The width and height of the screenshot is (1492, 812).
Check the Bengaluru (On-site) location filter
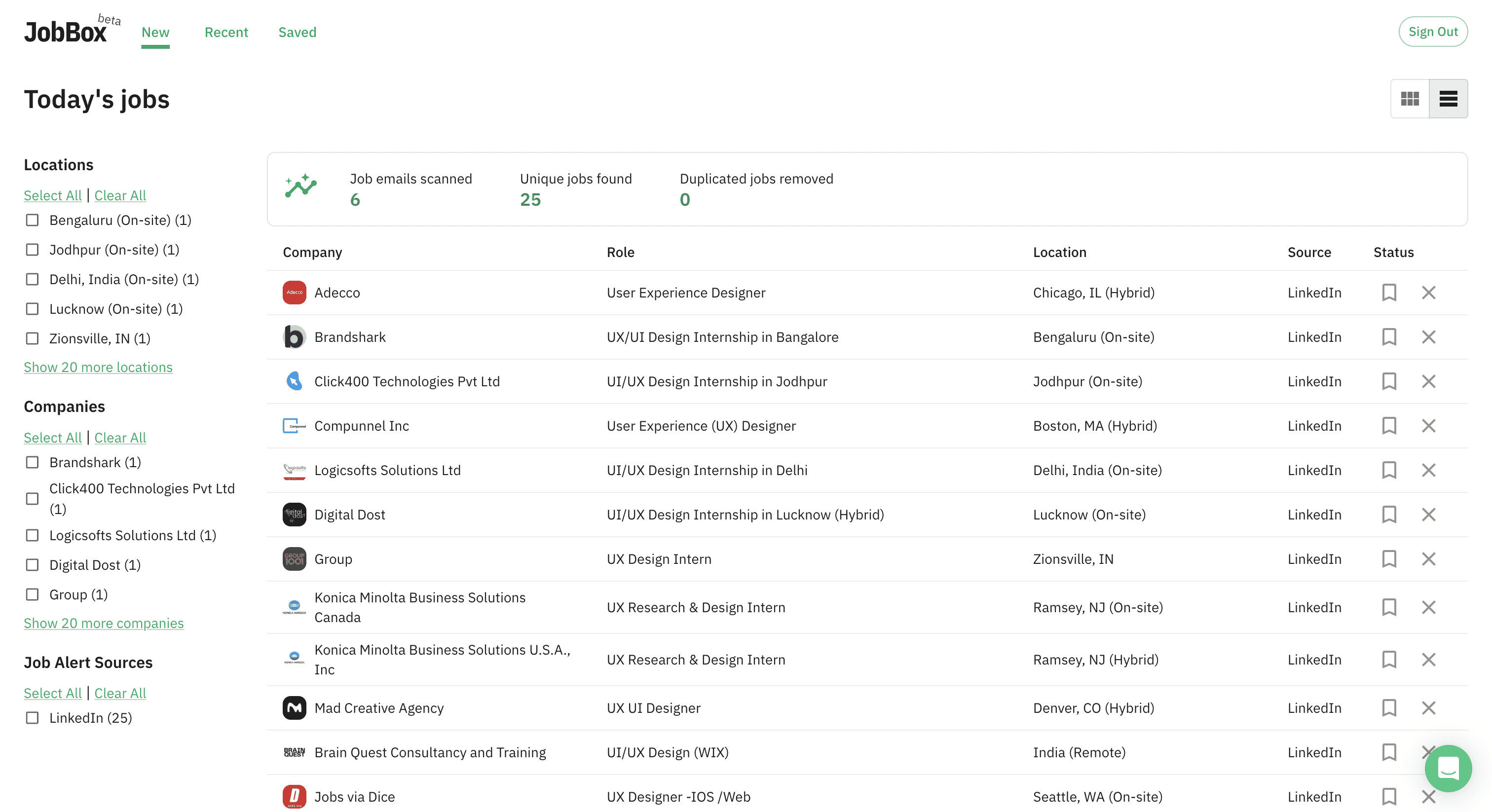[x=33, y=220]
